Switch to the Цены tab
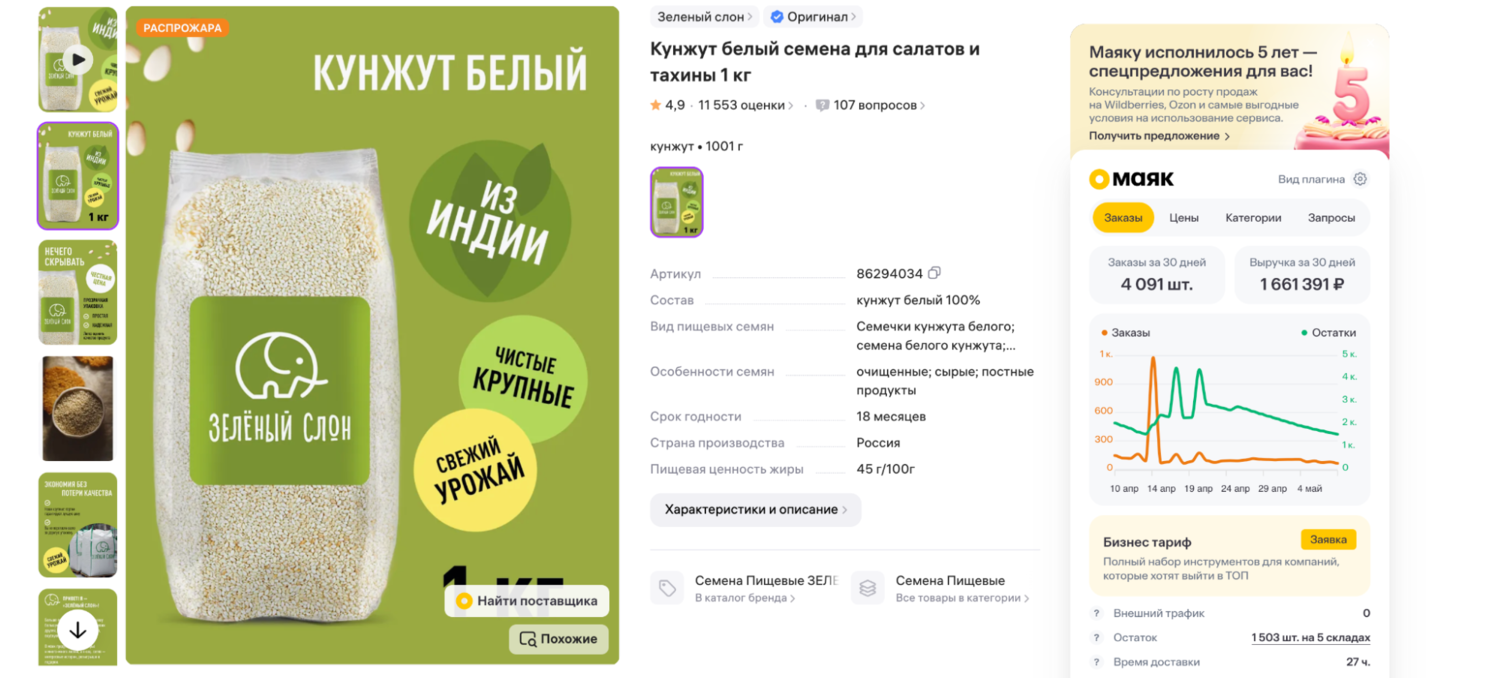The width and height of the screenshot is (1500, 678). point(1184,217)
